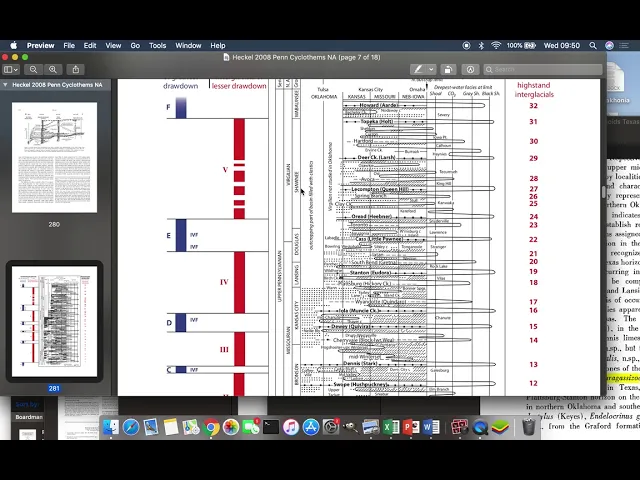Open the Notification Center list icon
This screenshot has width=640, height=480.
coord(624,45)
